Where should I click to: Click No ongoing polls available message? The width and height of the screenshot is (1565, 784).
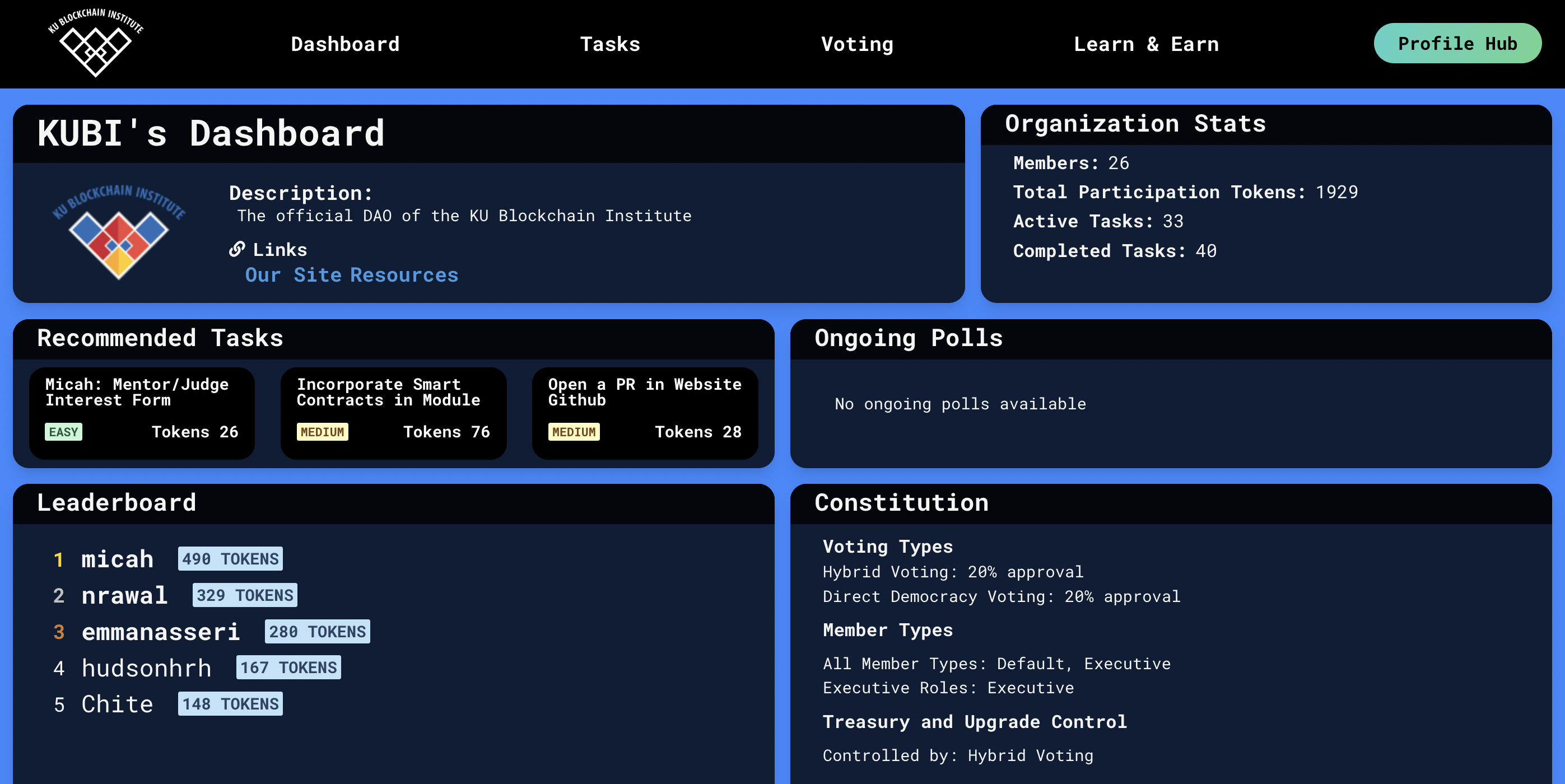point(961,404)
